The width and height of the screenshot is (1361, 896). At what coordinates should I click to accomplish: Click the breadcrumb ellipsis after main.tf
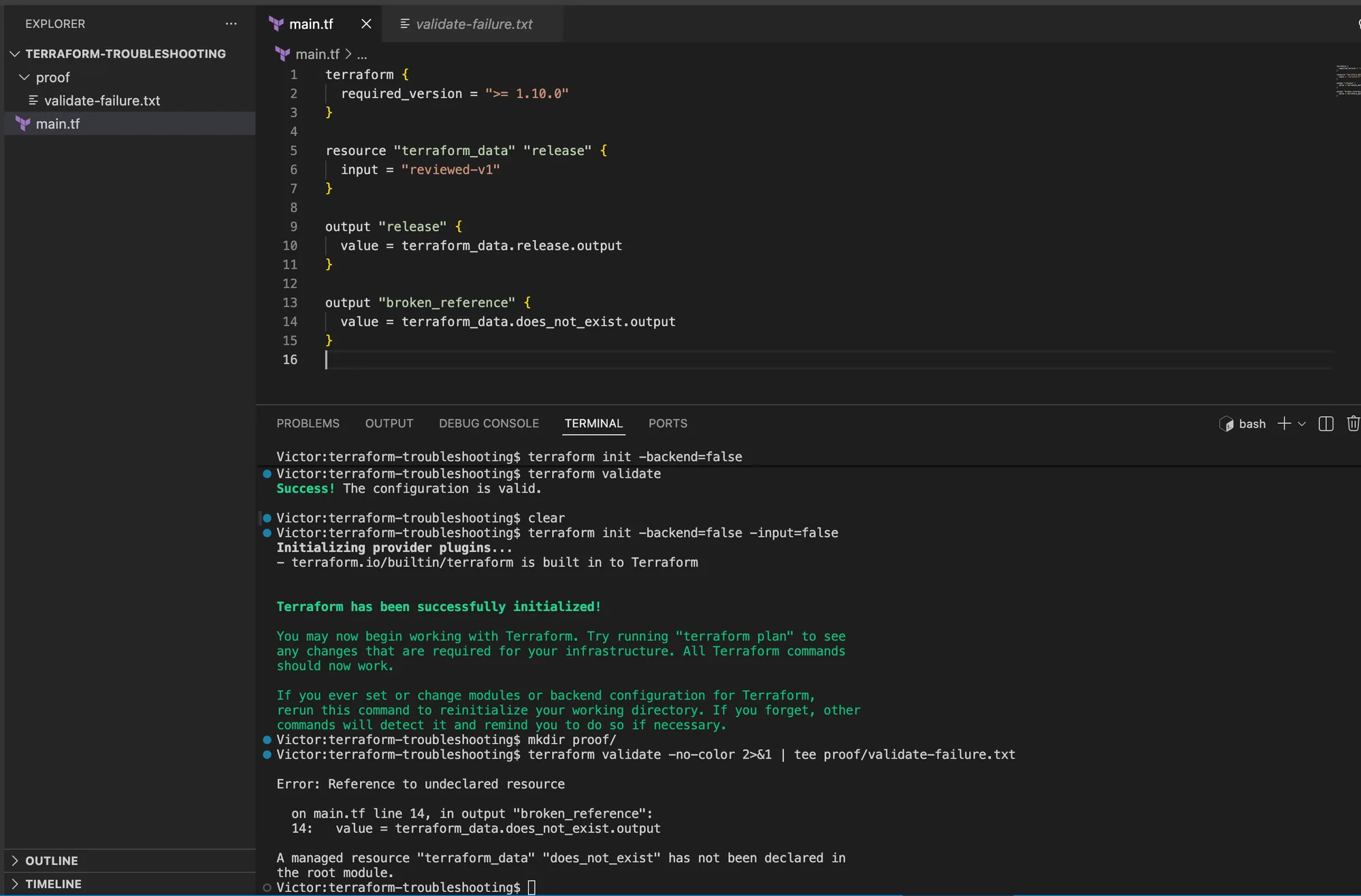pos(362,54)
